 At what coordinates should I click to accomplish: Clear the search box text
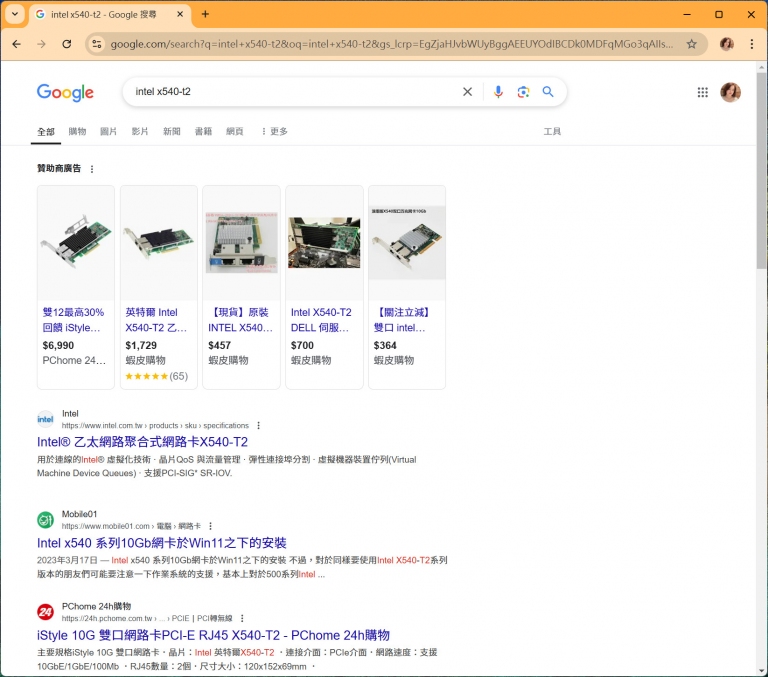click(x=467, y=92)
